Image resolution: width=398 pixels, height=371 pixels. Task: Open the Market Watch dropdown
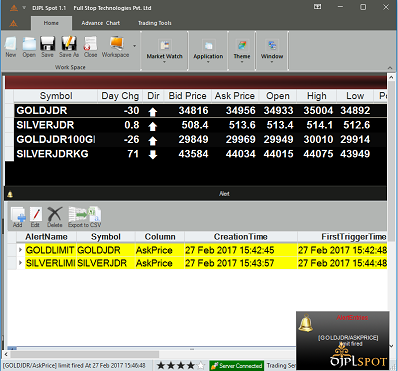164,50
